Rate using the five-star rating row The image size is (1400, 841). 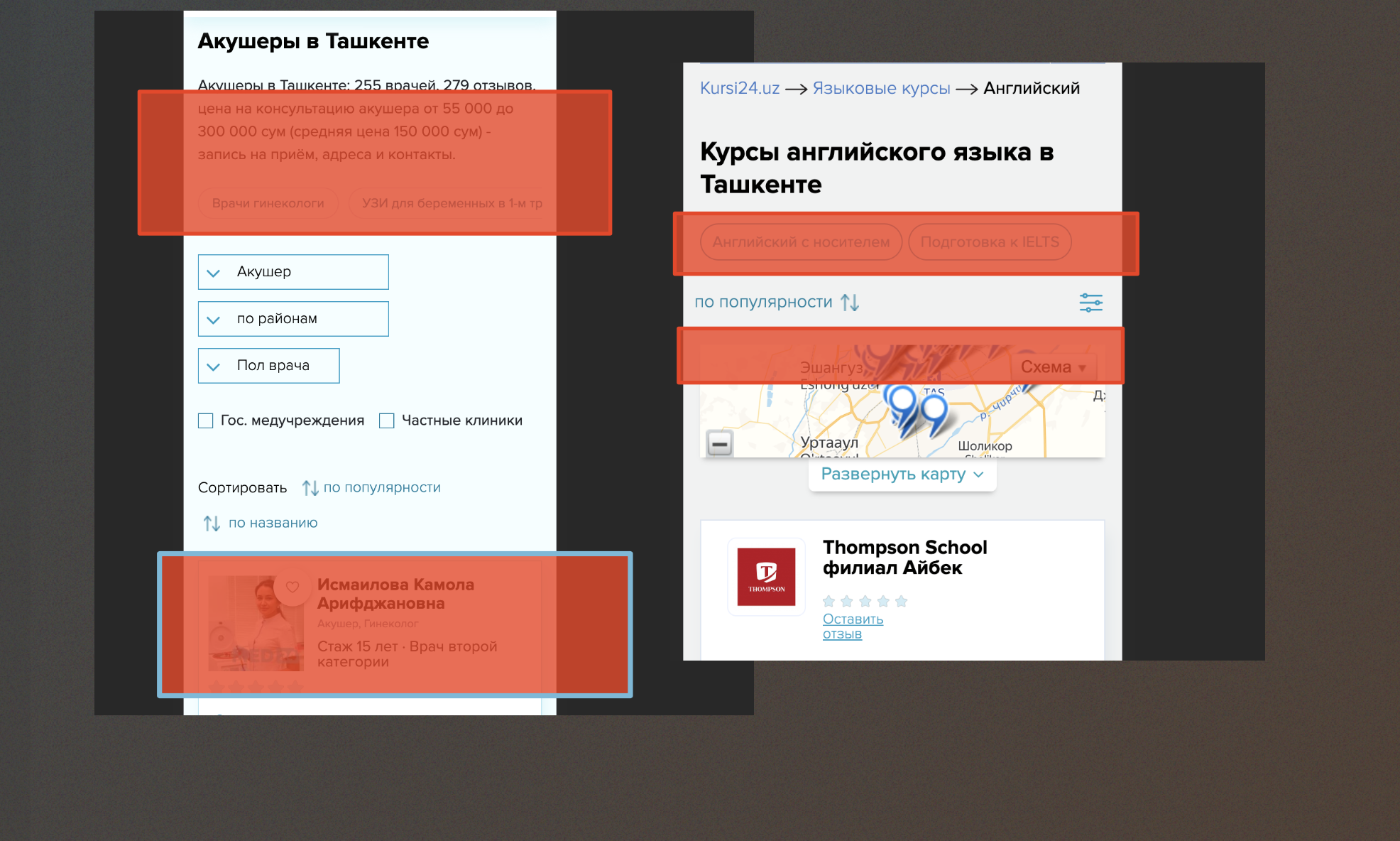(865, 602)
